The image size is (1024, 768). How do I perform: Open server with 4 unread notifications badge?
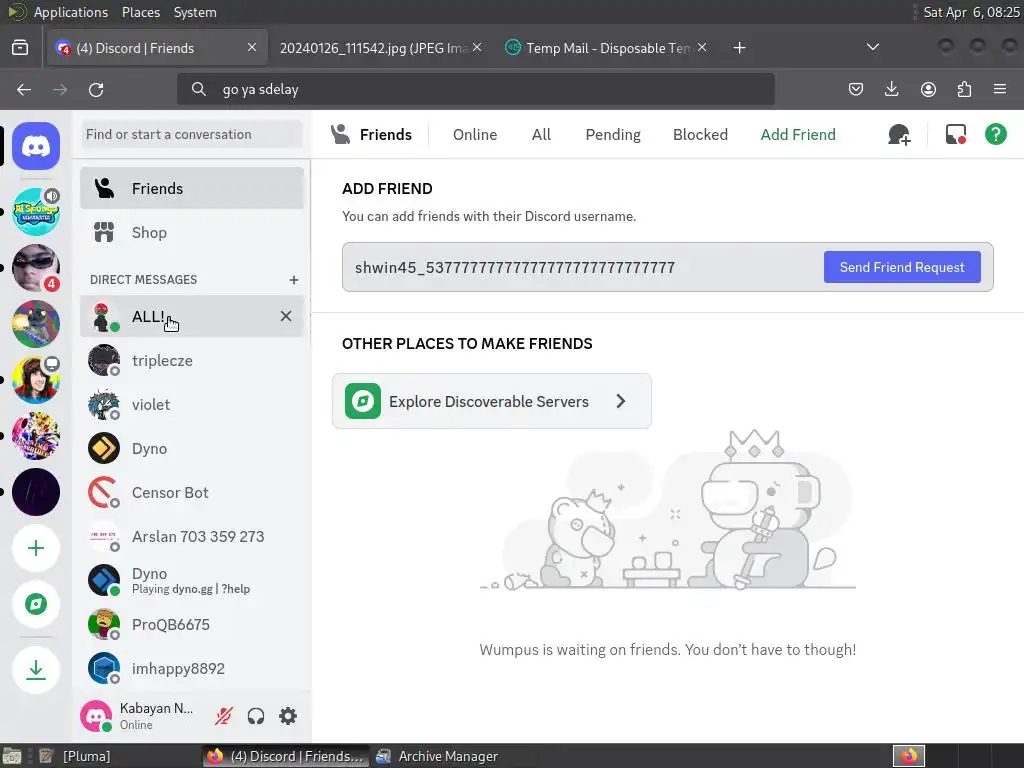click(36, 268)
